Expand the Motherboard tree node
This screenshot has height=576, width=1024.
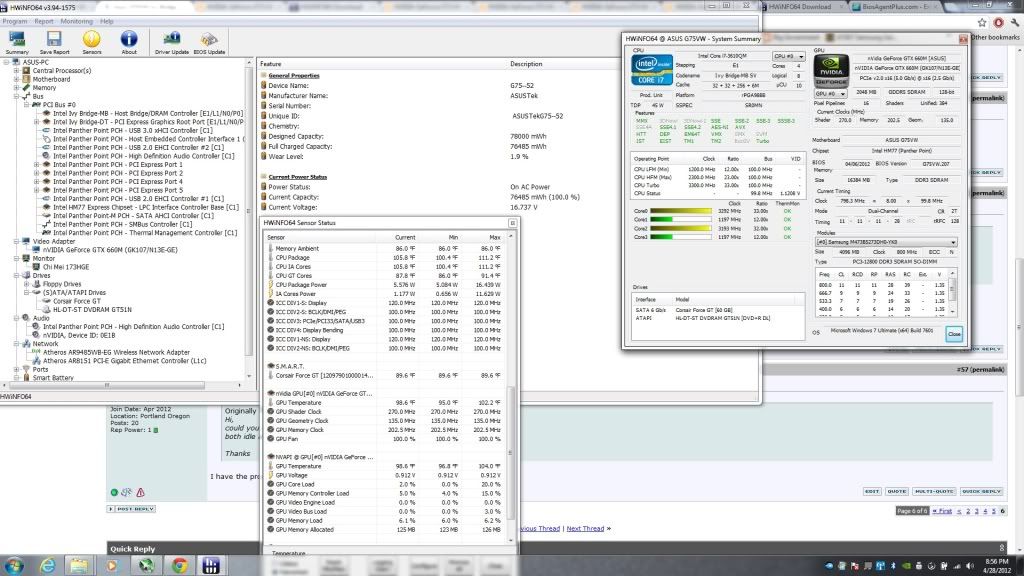point(16,79)
